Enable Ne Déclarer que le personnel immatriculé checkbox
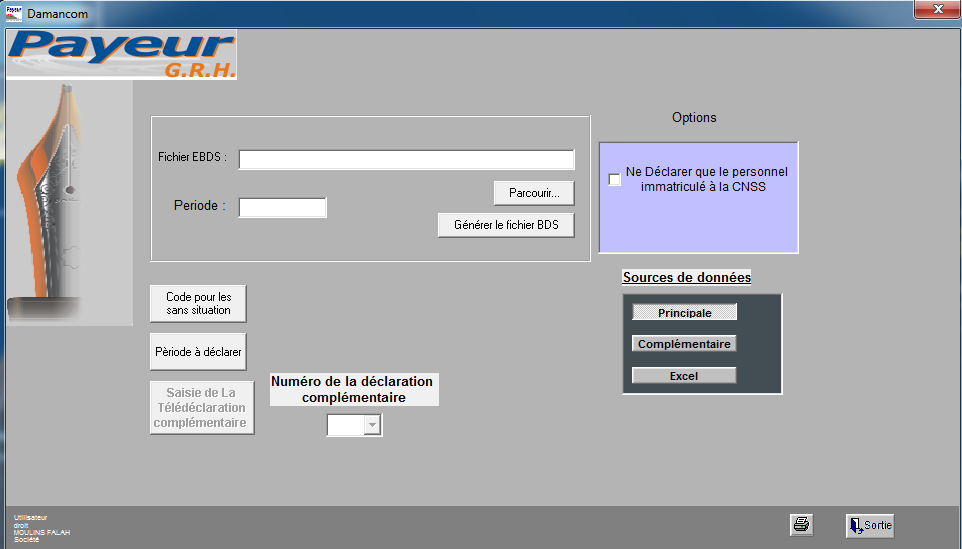962x549 pixels. [x=615, y=179]
